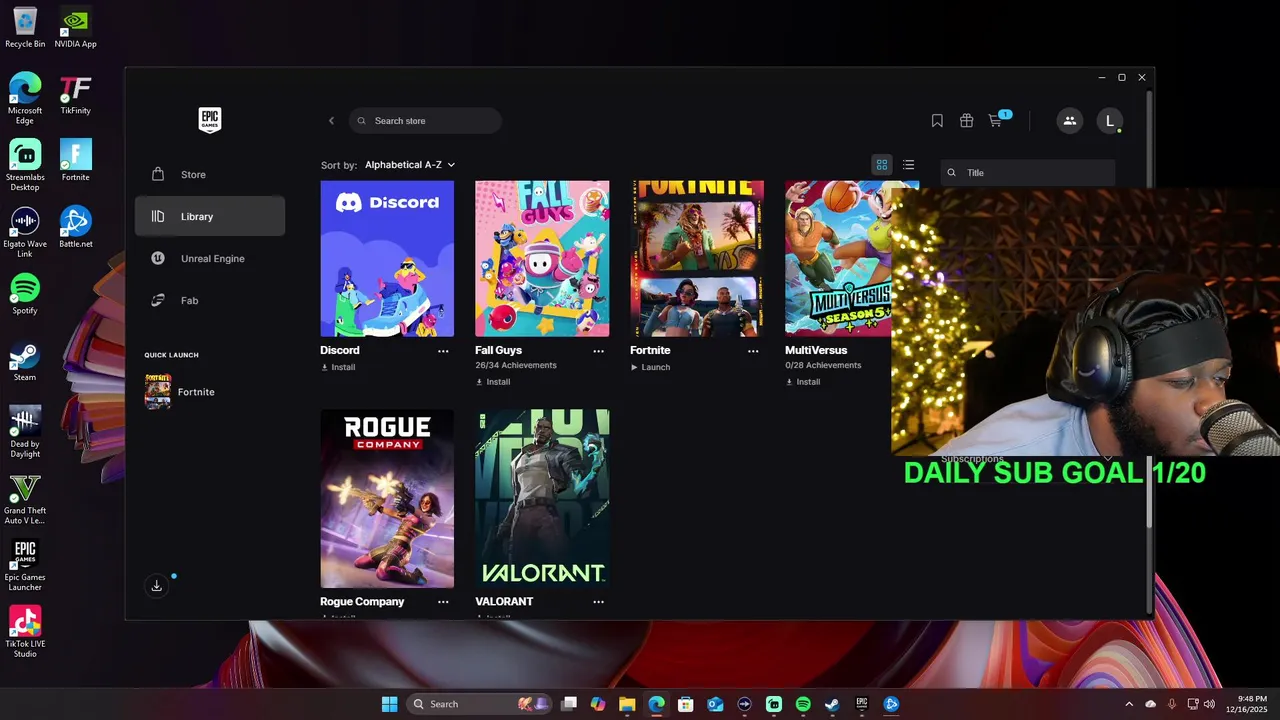Click the Title filter field
Screen dimensions: 1280x720
tap(1027, 173)
